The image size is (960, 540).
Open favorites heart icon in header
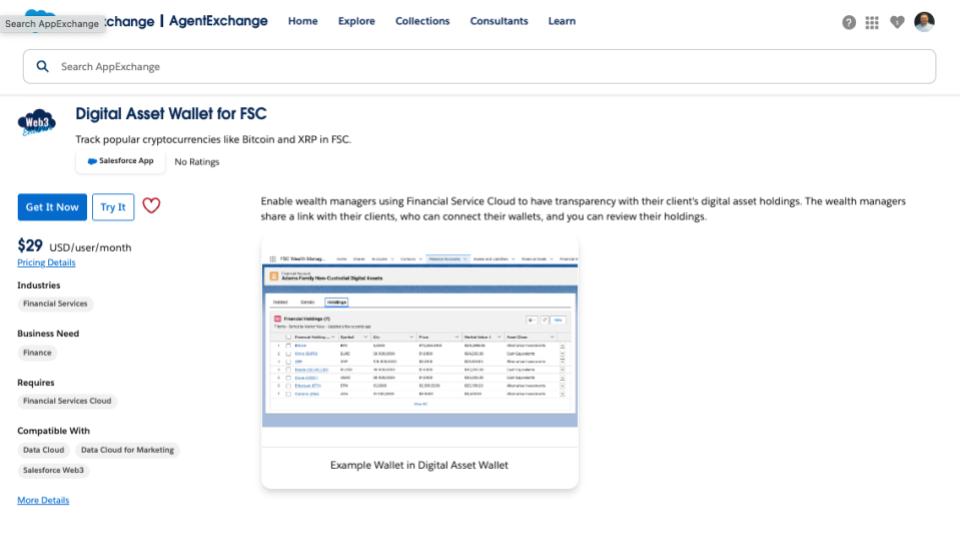pyautogui.click(x=897, y=23)
